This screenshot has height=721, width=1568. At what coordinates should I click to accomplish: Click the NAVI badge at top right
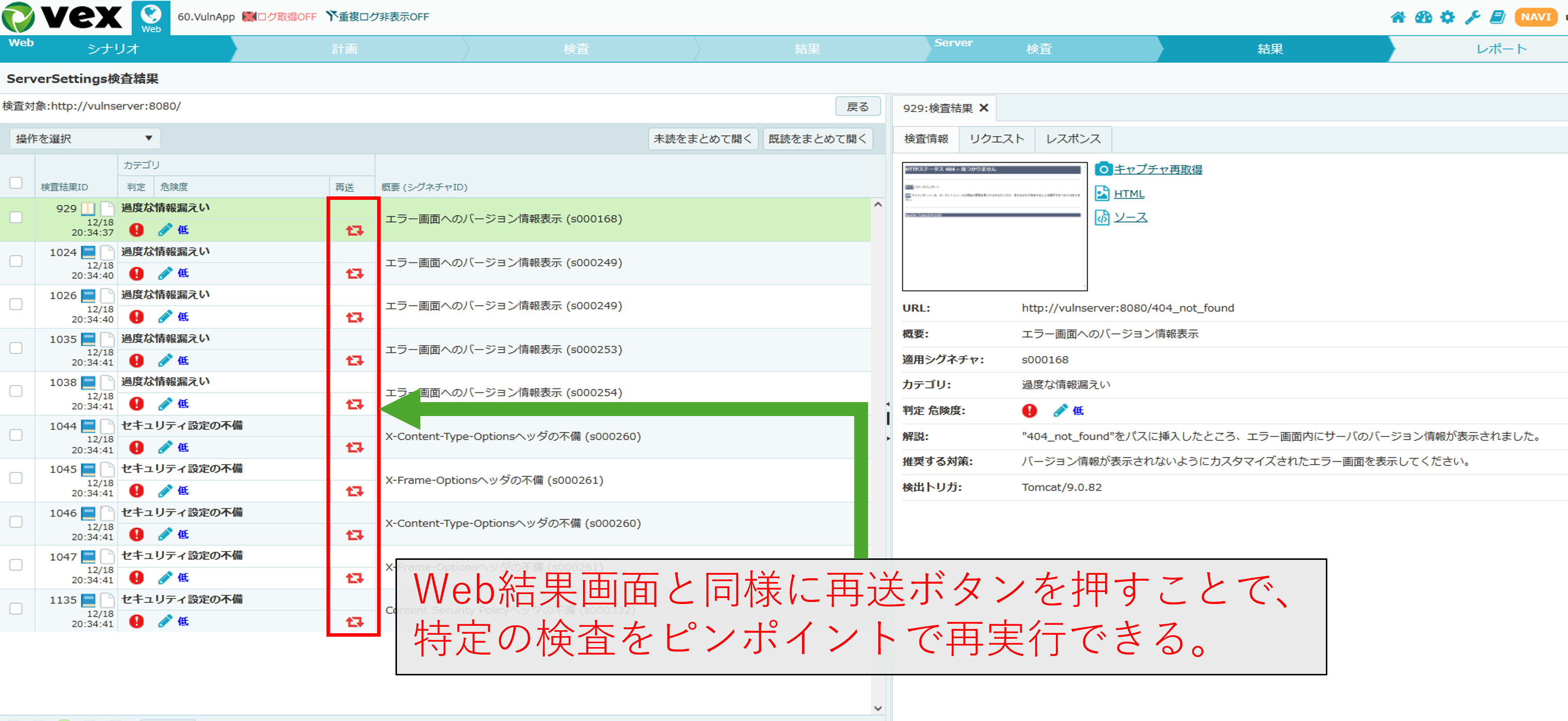click(1536, 17)
